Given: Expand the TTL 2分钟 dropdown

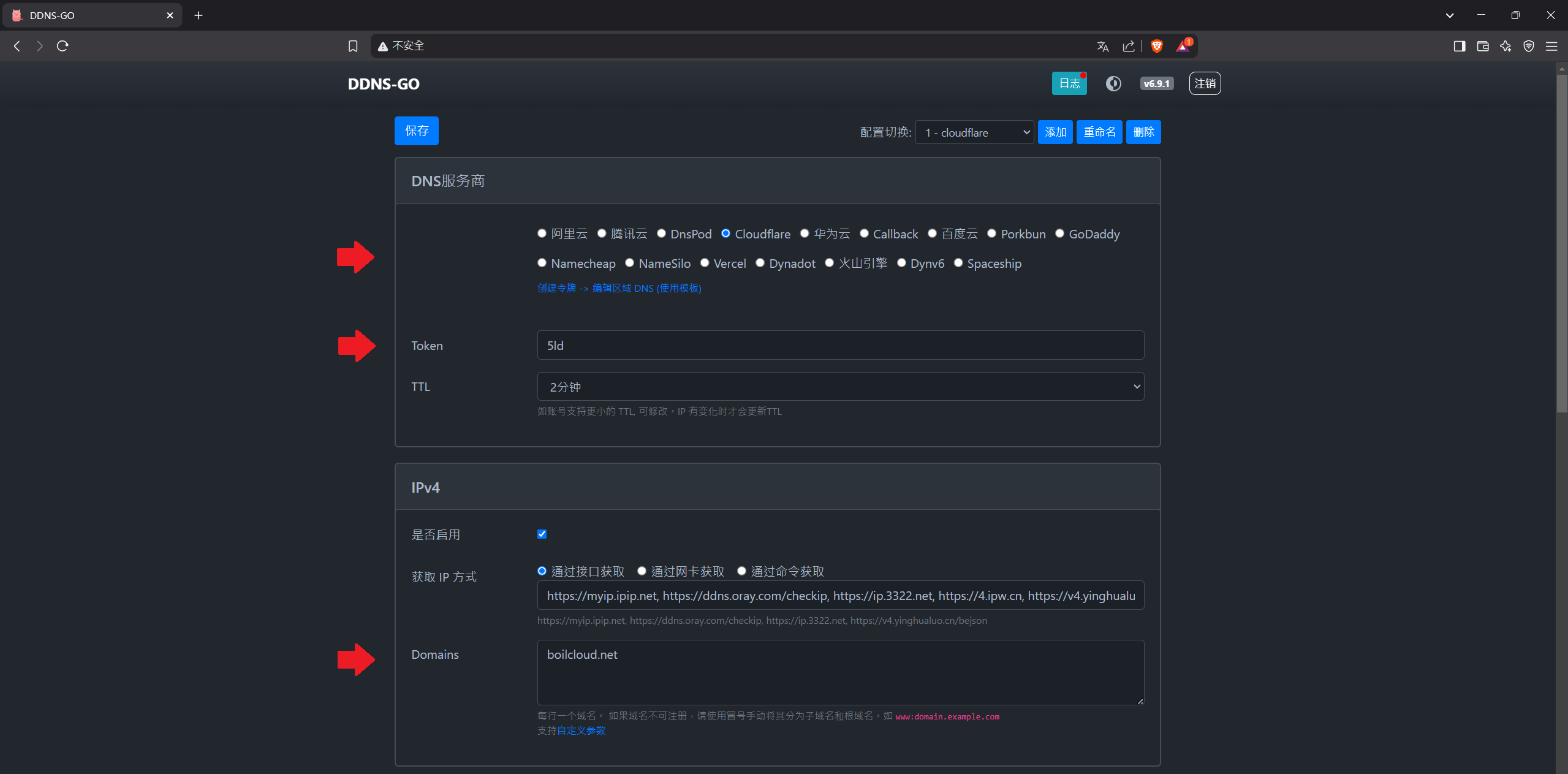Looking at the screenshot, I should click(841, 387).
